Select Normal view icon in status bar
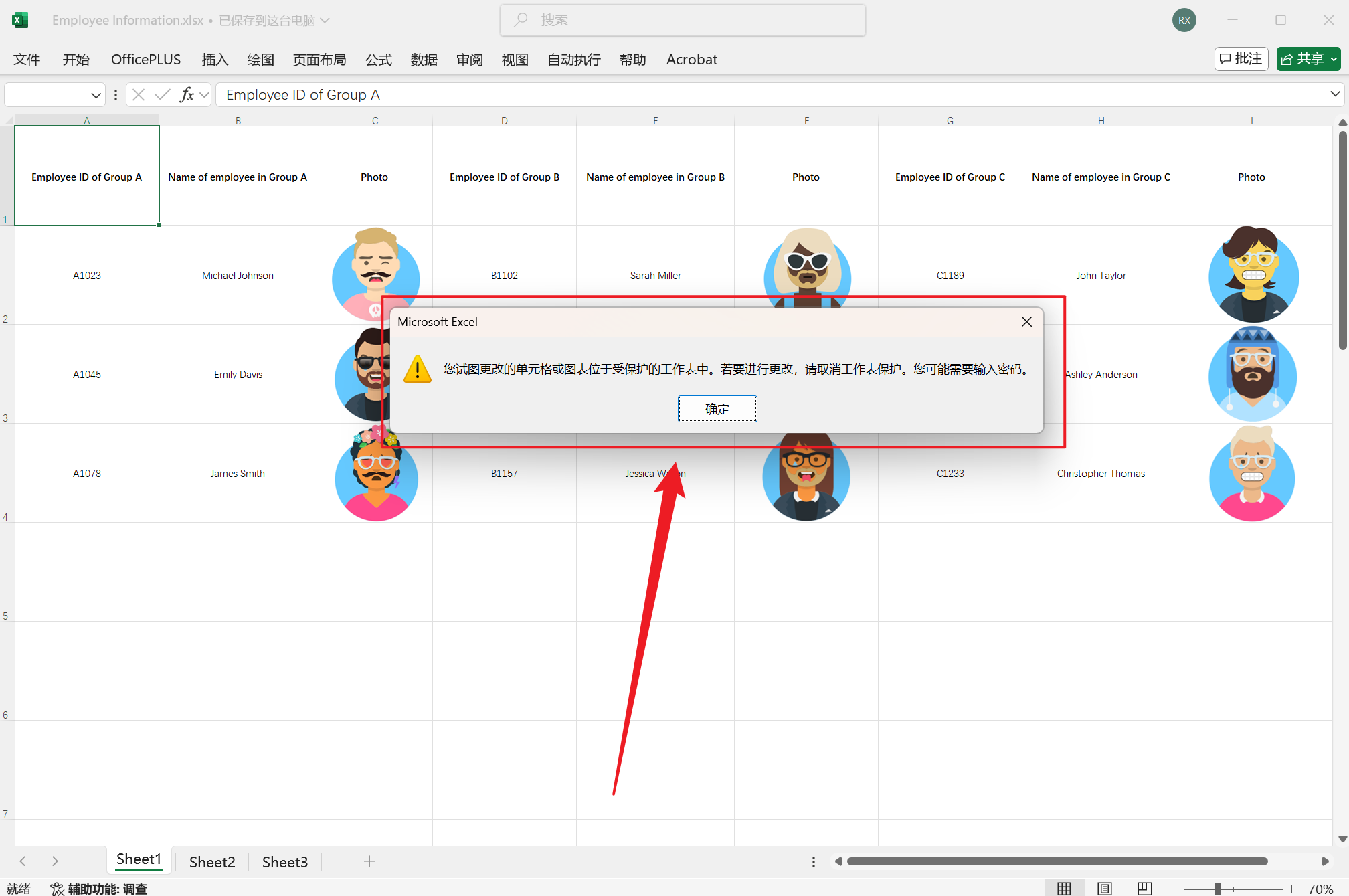 (1064, 888)
